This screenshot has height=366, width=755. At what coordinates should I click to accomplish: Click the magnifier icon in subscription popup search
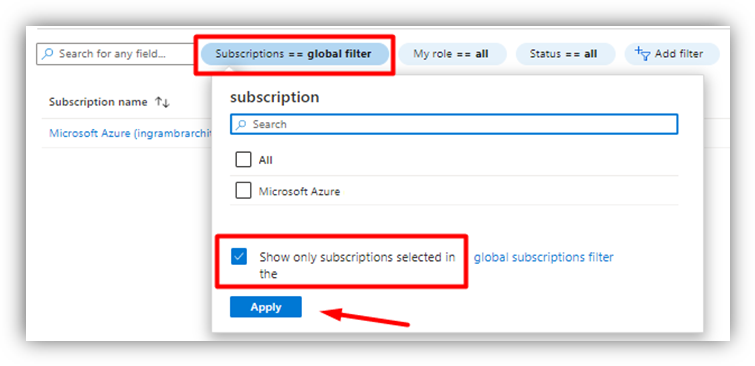click(241, 124)
